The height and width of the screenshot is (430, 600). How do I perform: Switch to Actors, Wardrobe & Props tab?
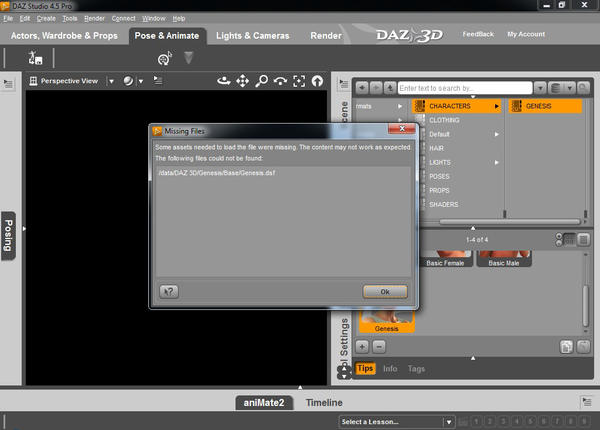64,36
